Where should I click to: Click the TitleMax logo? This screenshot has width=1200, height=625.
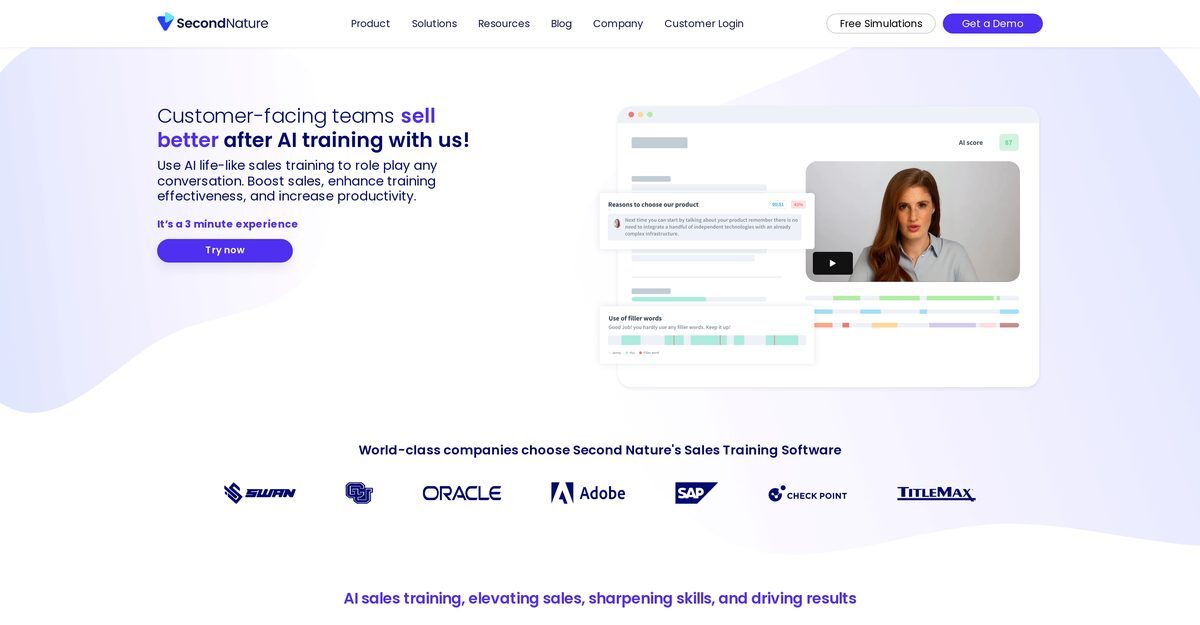pos(936,493)
